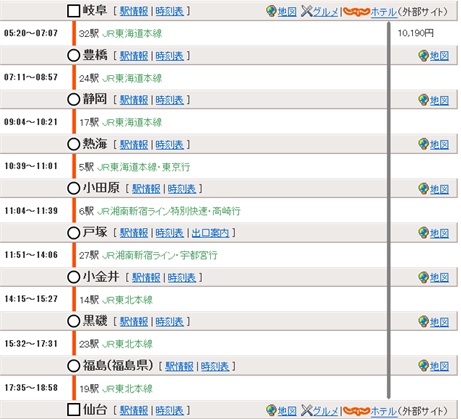461x419 pixels.
Task: Click the globe map icon for 戸塚
Action: [423, 233]
